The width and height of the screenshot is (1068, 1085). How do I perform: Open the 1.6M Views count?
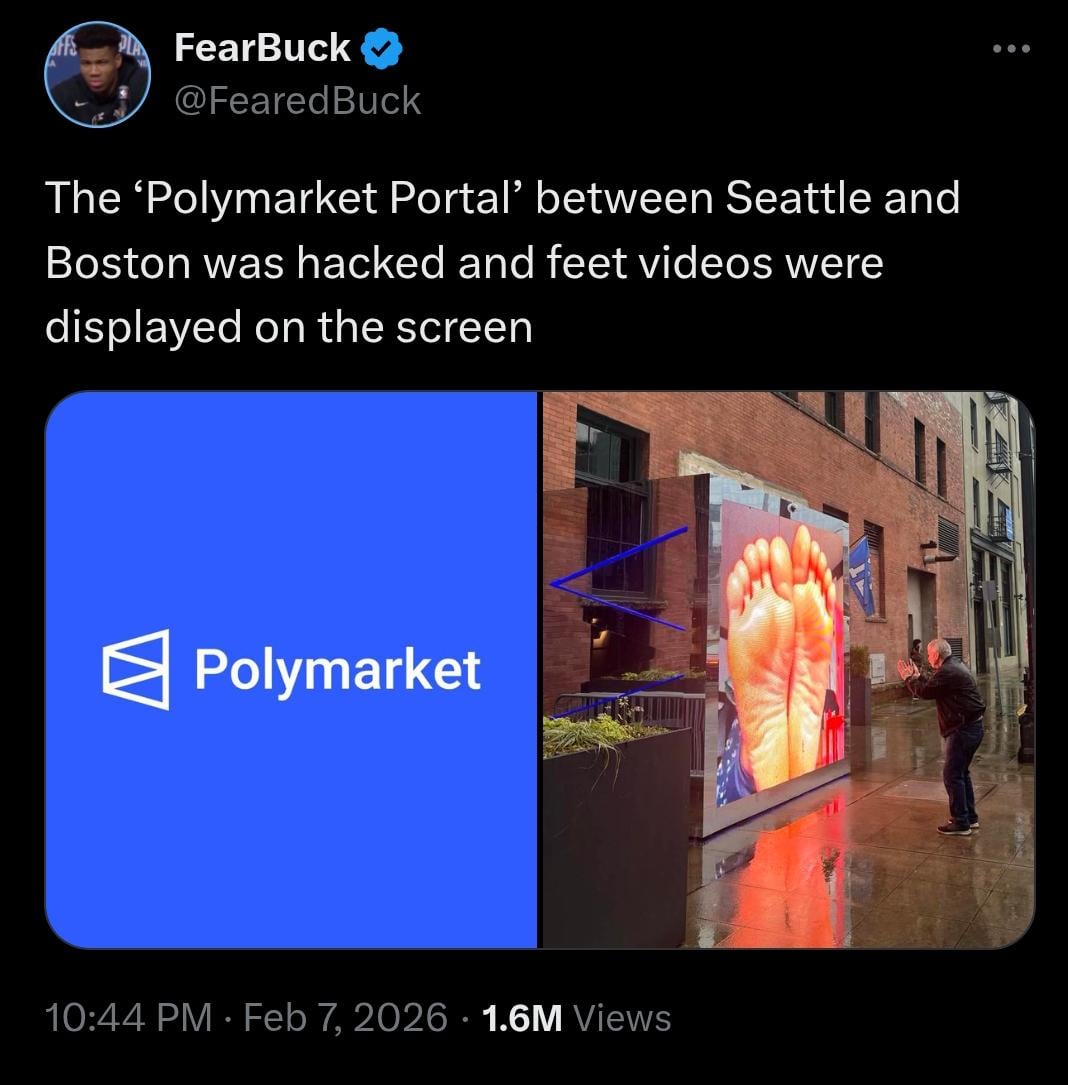576,1018
